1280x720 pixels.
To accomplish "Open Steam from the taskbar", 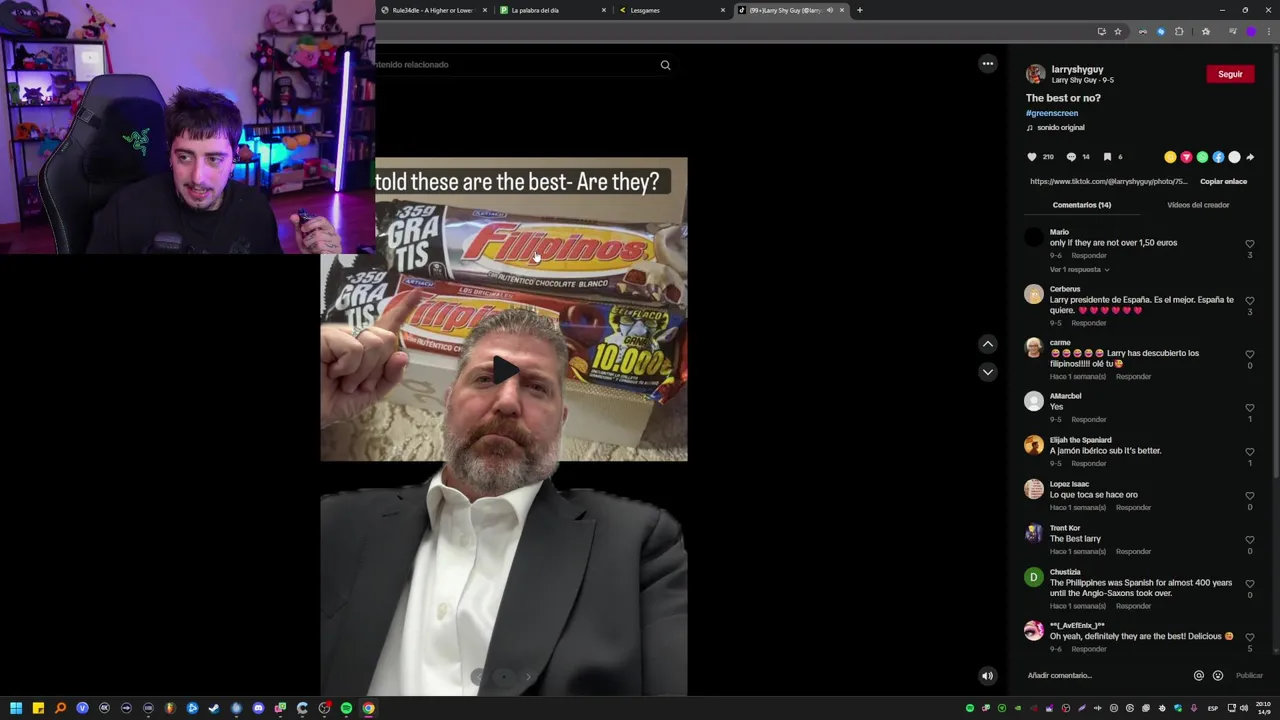I will point(214,708).
